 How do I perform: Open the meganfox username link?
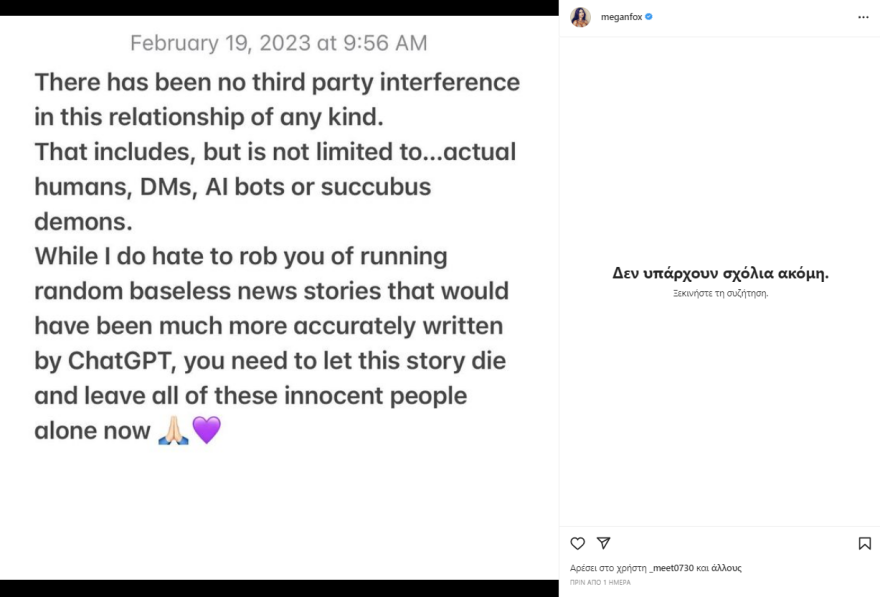click(x=621, y=17)
